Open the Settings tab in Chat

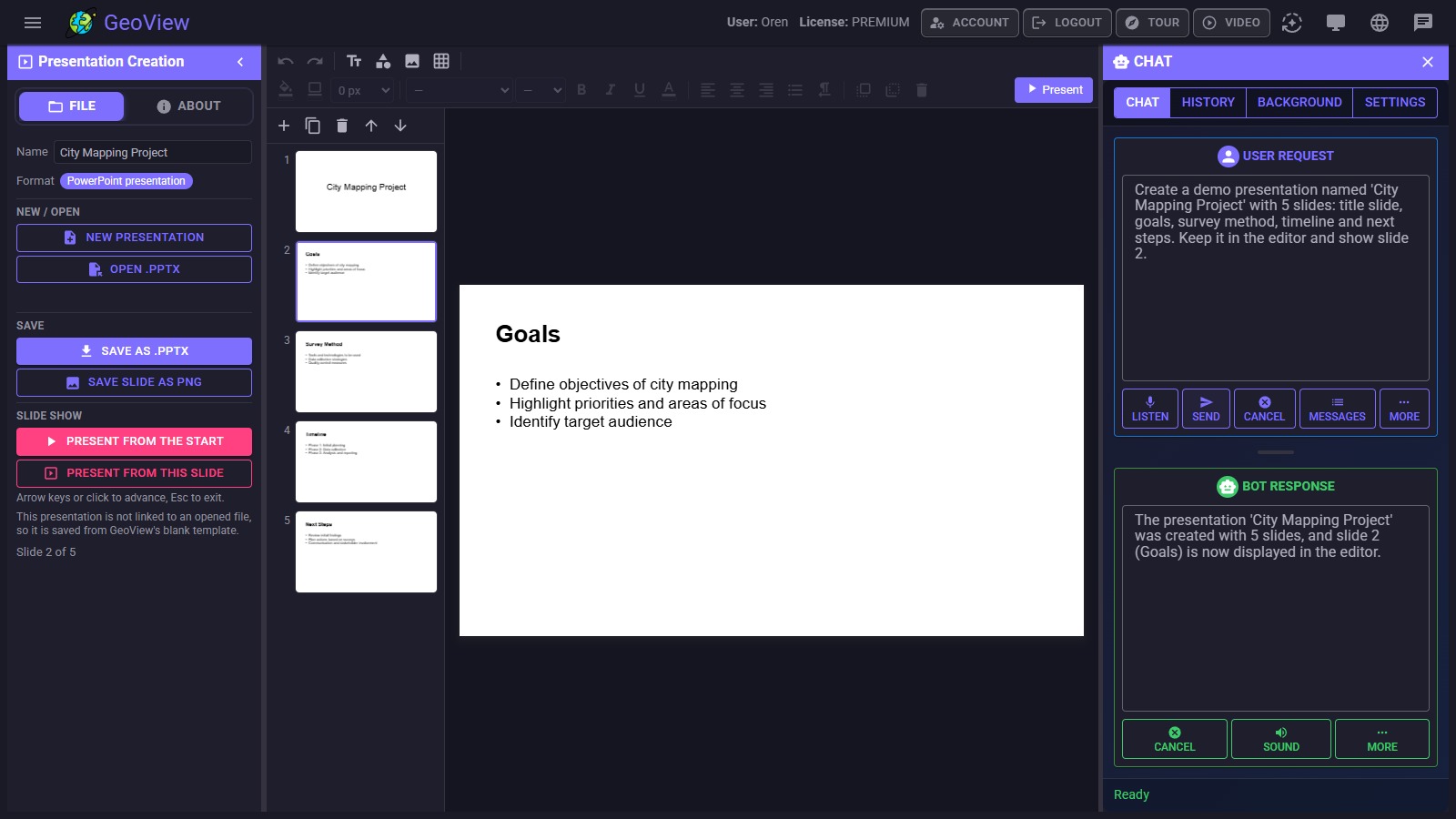tap(1395, 103)
